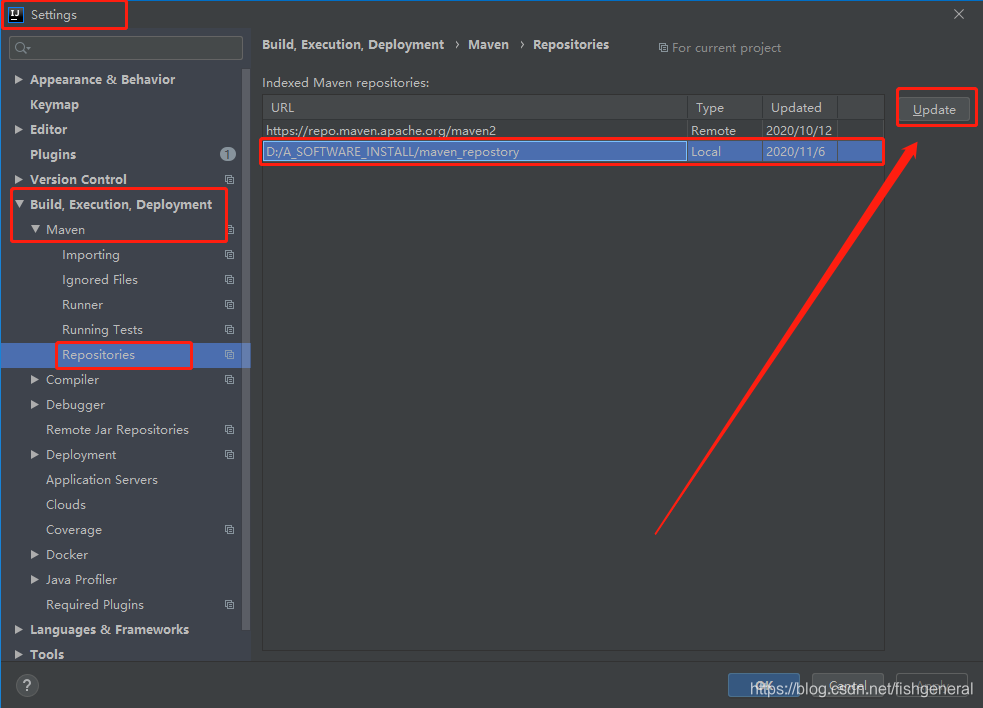983x708 pixels.
Task: Click the For current project icon
Action: coord(663,48)
